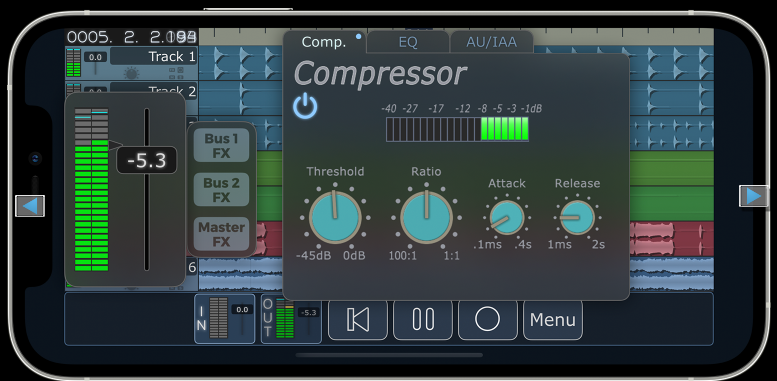Click the Release knob

(577, 218)
